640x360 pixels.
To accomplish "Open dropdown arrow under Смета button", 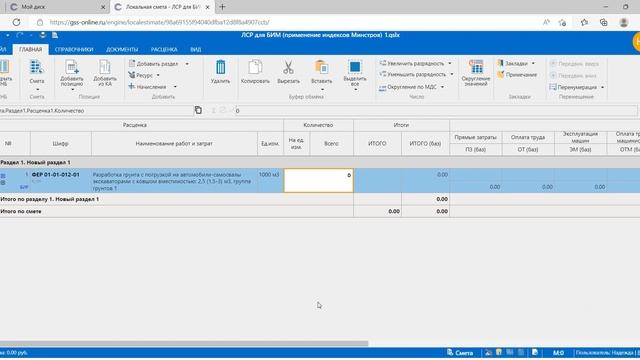I will point(37,90).
